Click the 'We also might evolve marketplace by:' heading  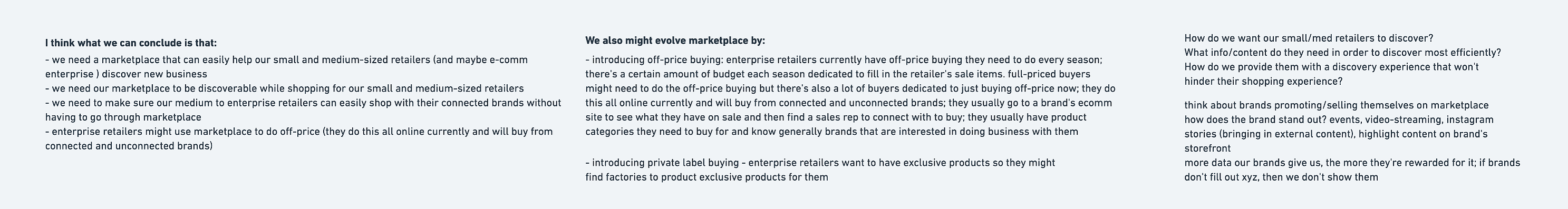coord(675,41)
